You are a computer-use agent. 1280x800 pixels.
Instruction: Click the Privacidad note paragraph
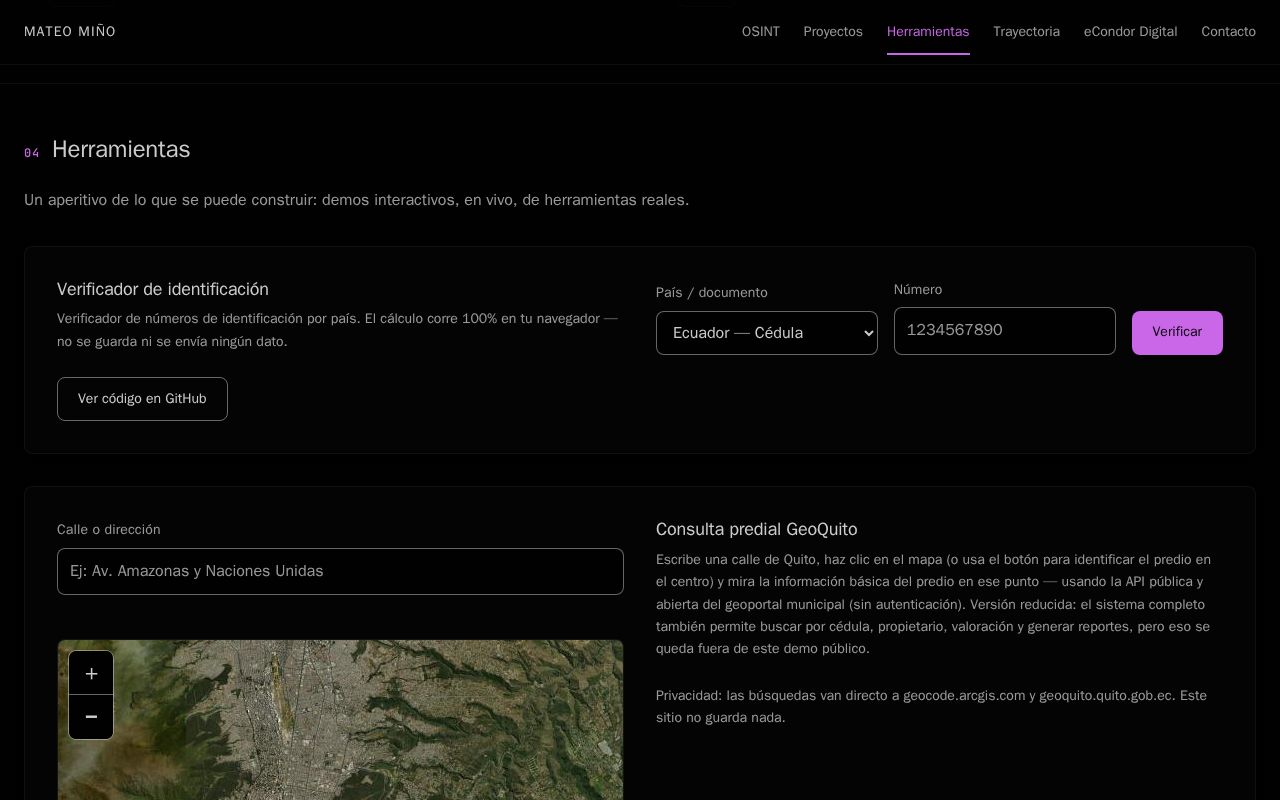point(931,706)
